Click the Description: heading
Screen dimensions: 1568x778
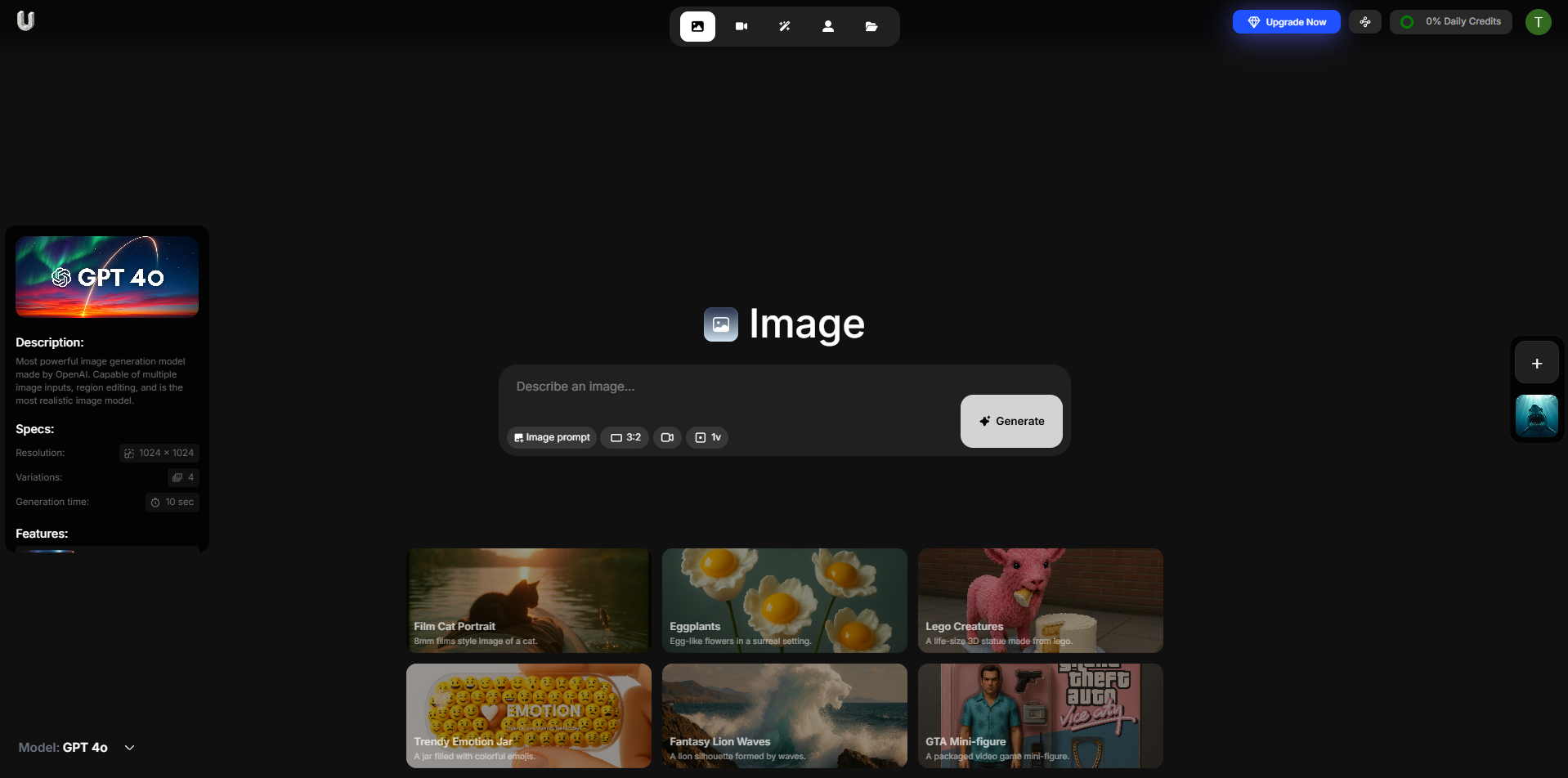pyautogui.click(x=50, y=342)
